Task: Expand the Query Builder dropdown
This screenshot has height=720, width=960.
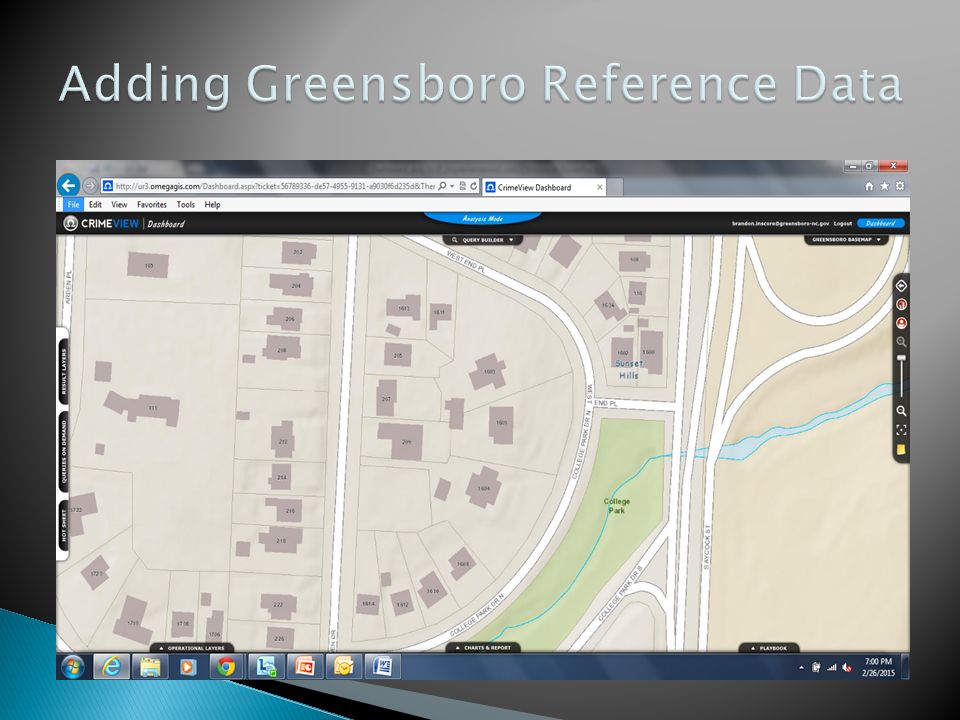Action: point(483,240)
